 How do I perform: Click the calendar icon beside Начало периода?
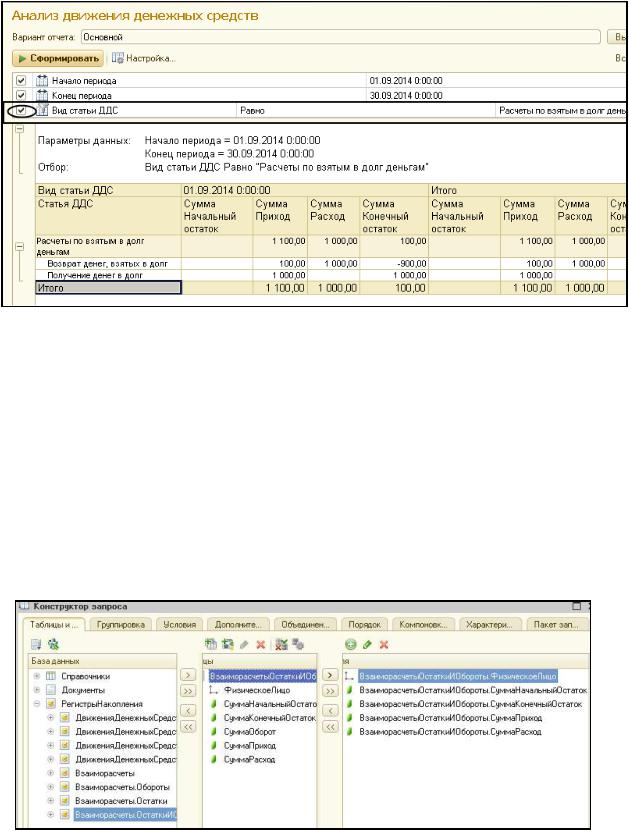pos(42,81)
